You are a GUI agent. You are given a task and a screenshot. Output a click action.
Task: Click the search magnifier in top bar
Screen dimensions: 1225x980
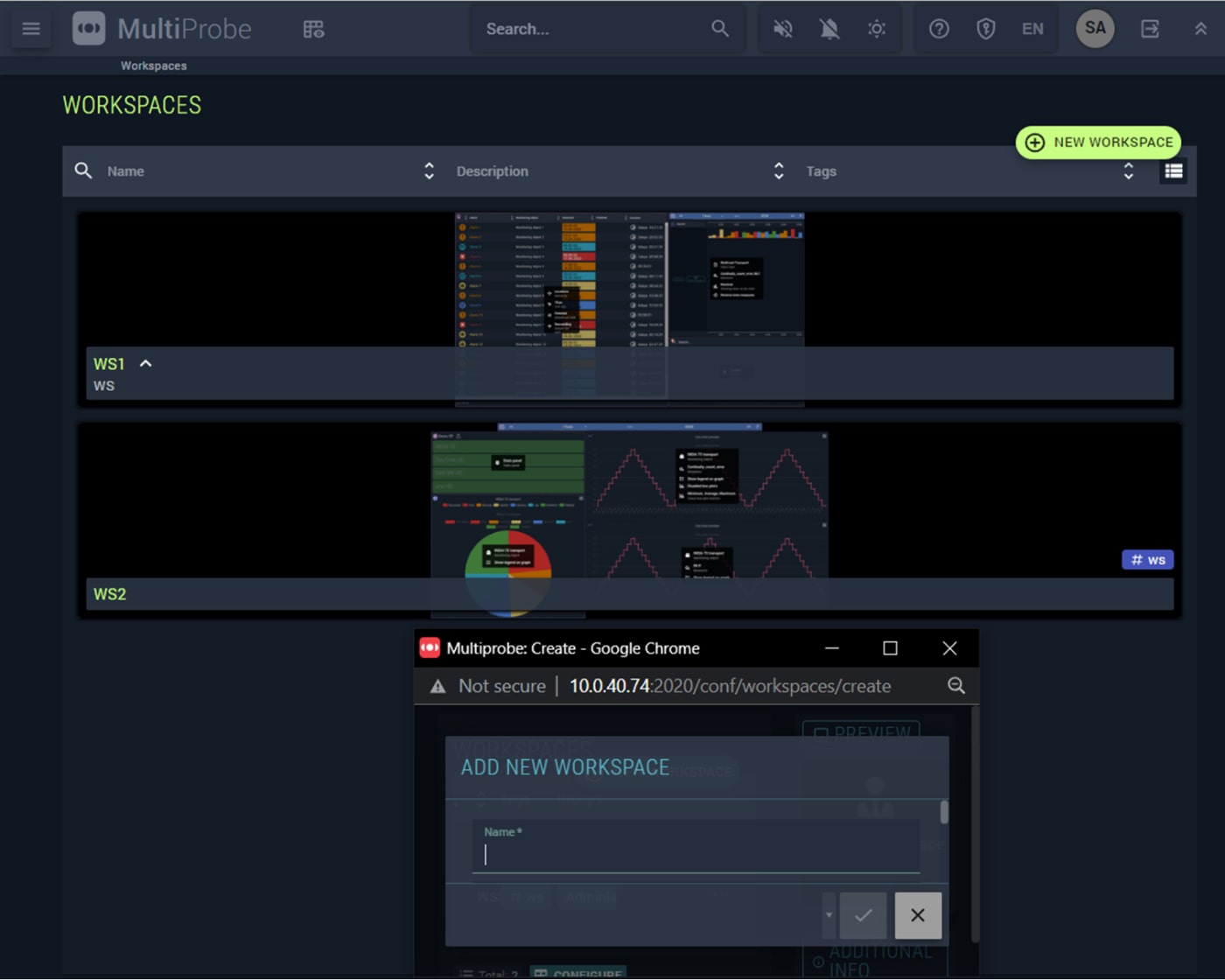[719, 29]
